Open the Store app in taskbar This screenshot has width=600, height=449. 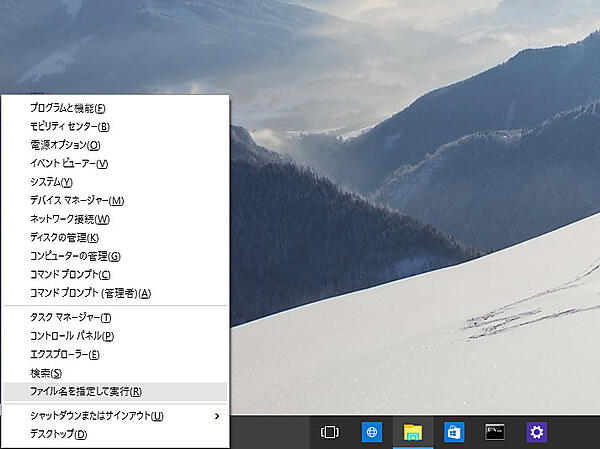[x=453, y=432]
